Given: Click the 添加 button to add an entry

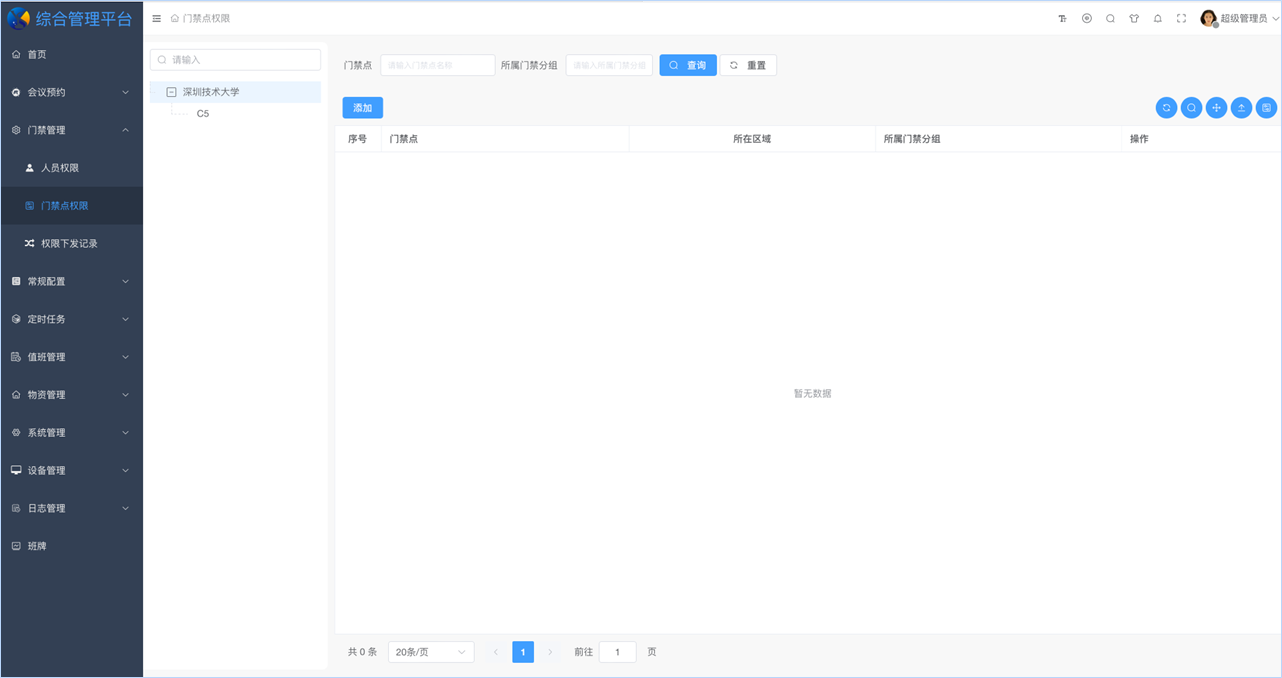Looking at the screenshot, I should click(362, 107).
